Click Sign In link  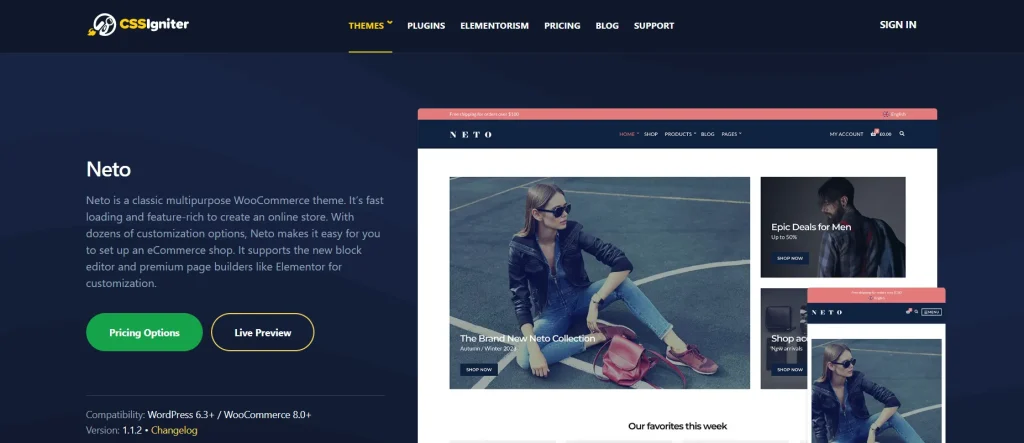(897, 25)
